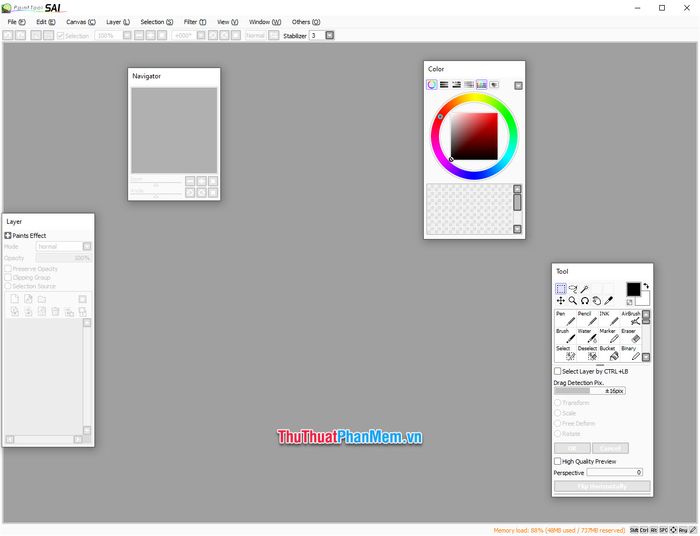
Task: Open the rotation angle dropdown in toolbar
Action: tap(201, 35)
